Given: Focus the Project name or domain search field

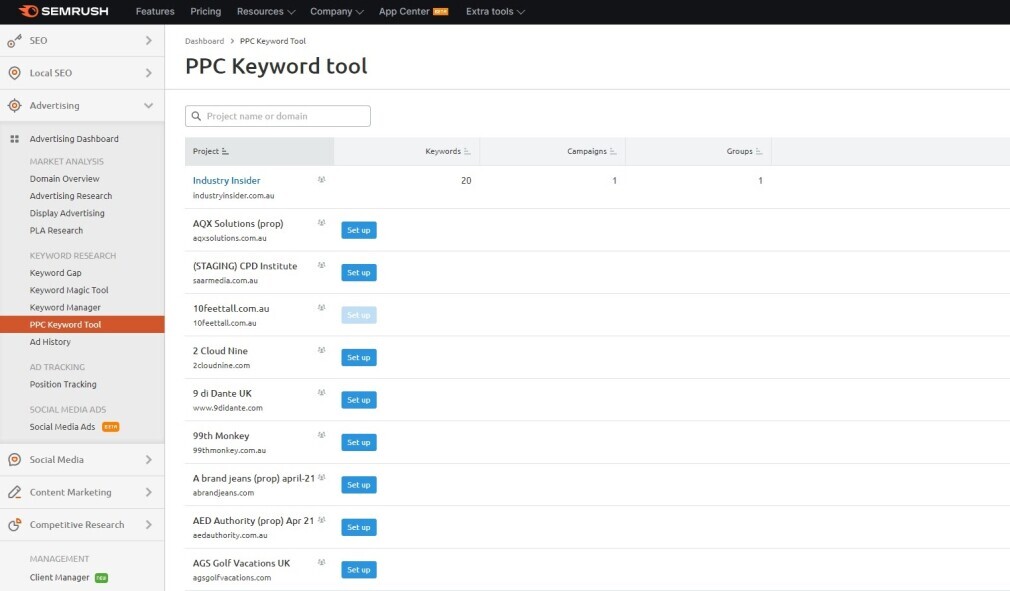Looking at the screenshot, I should point(278,117).
